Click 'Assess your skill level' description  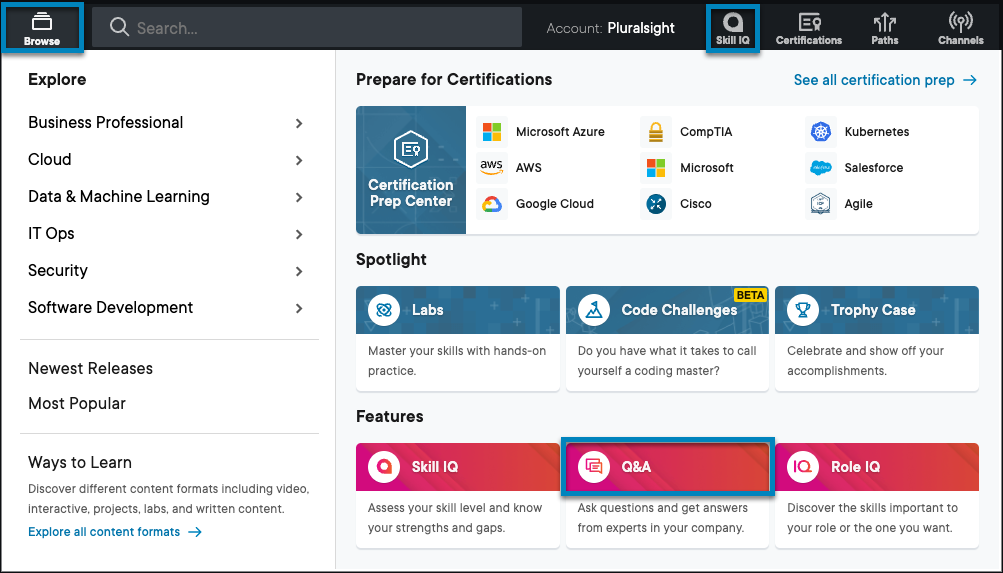pos(455,518)
